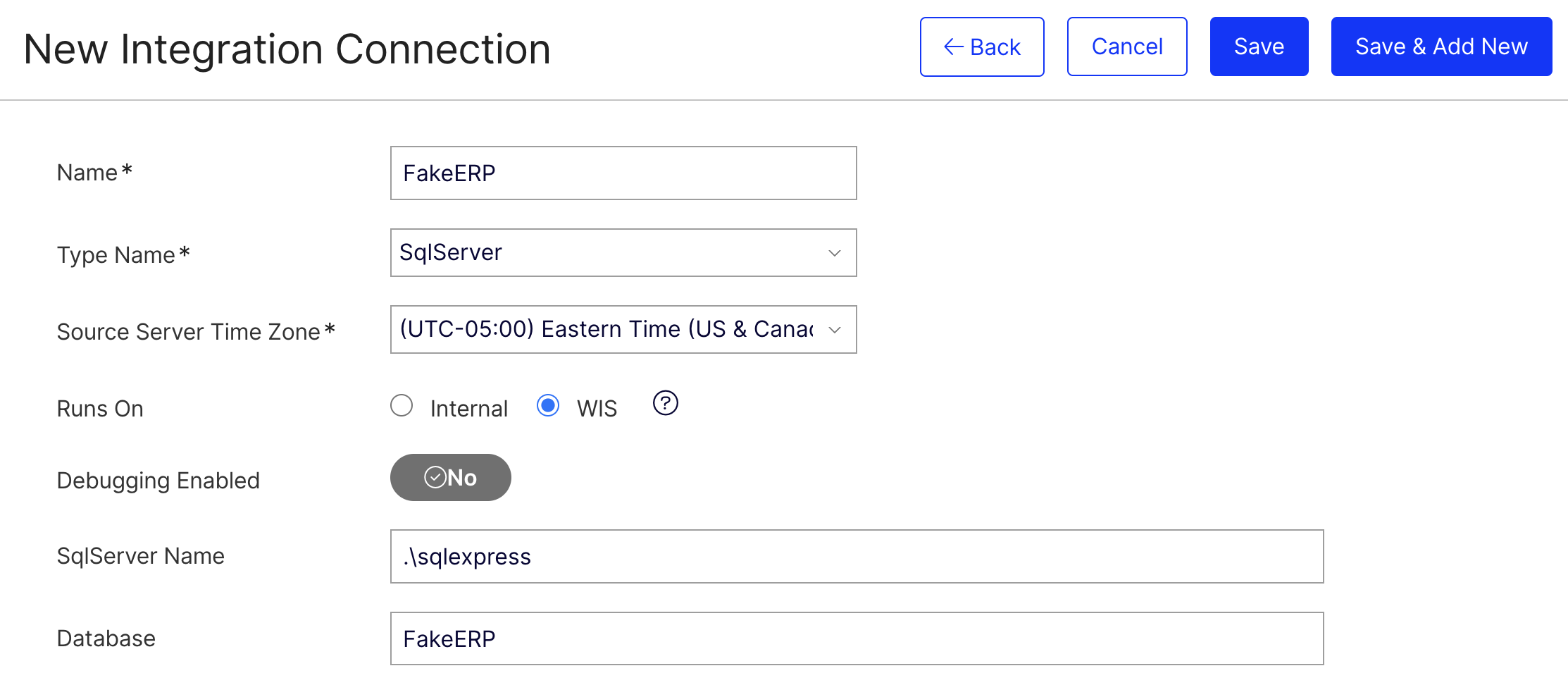This screenshot has height=685, width=1568.
Task: Click the New Integration Connection heading
Action: (287, 49)
